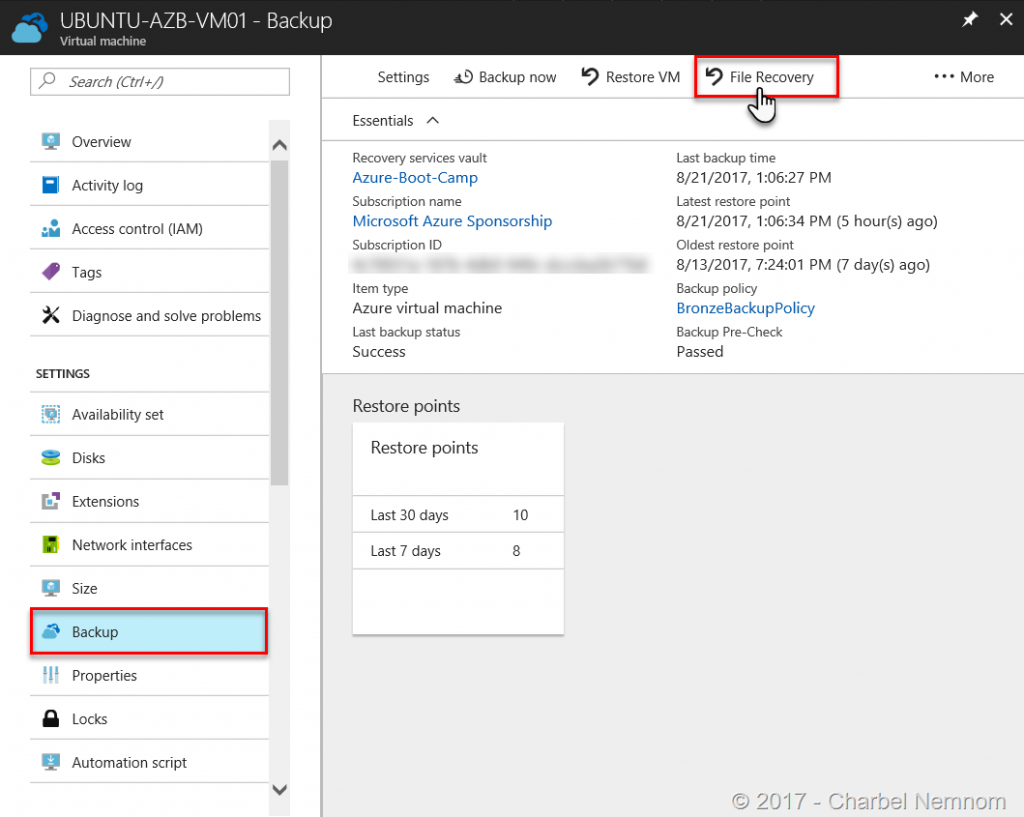
Task: Close the Backup blade
Action: tap(1006, 20)
